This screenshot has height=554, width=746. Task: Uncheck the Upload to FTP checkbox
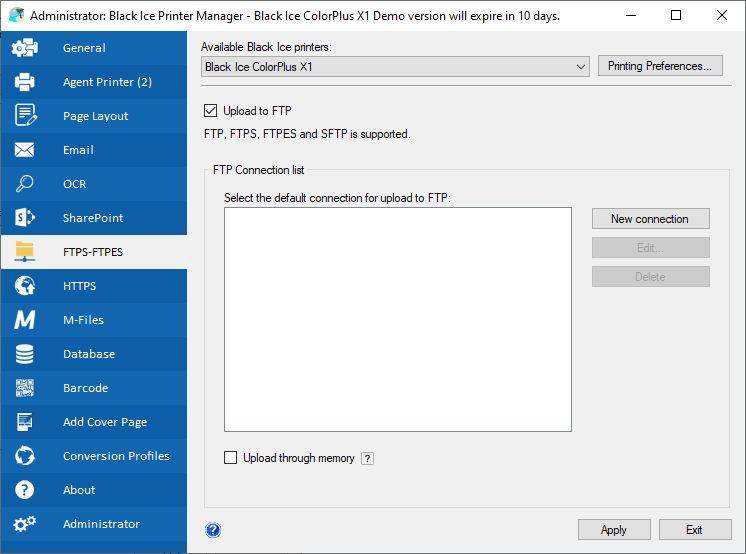tap(210, 111)
